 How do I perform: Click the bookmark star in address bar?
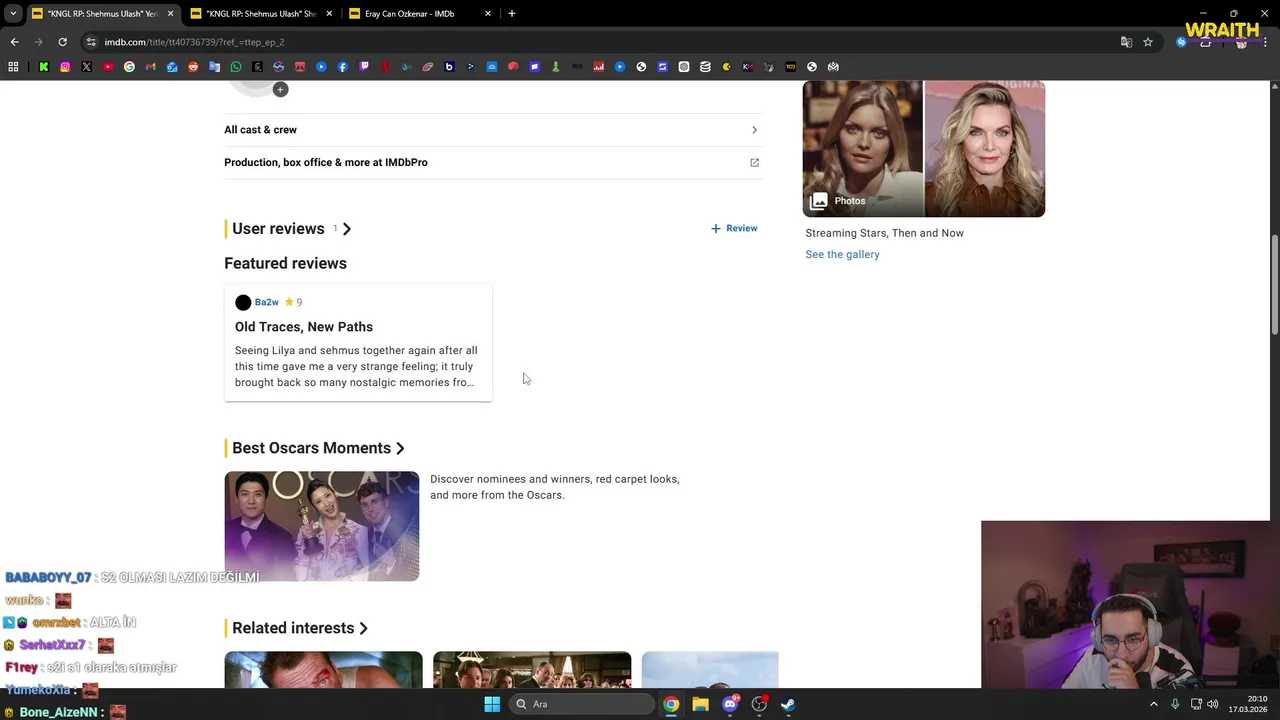[x=1148, y=42]
